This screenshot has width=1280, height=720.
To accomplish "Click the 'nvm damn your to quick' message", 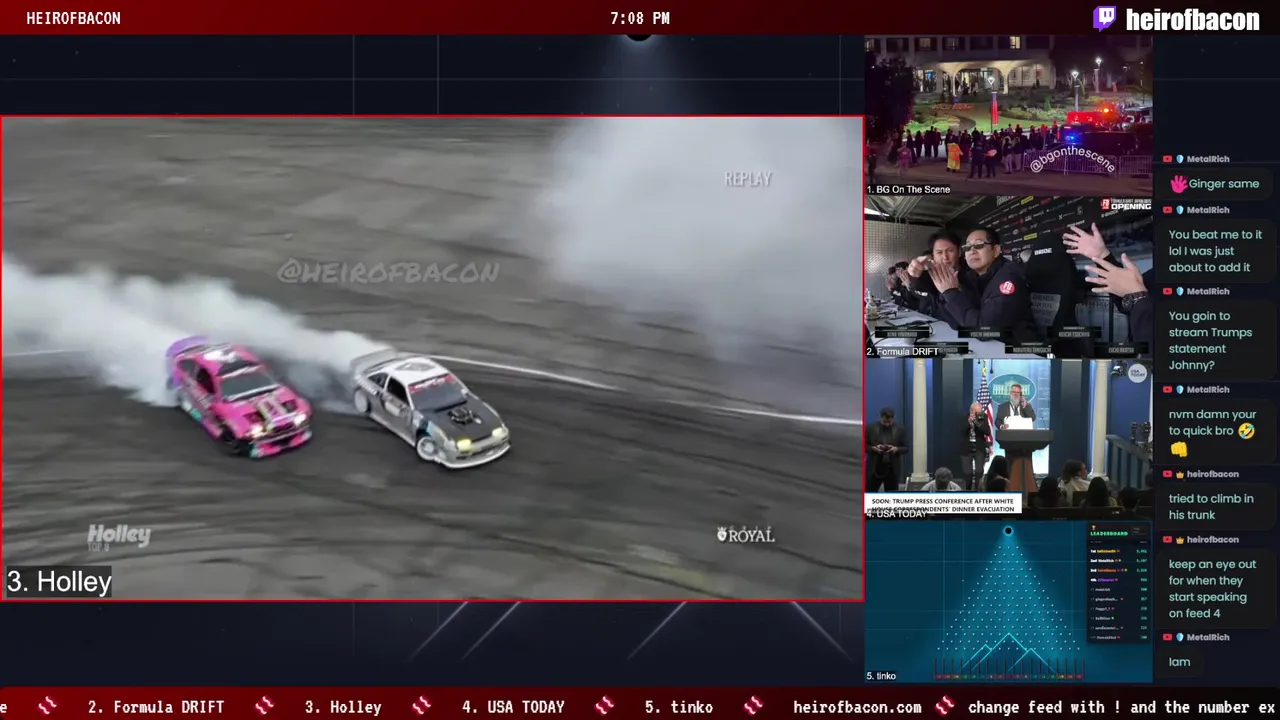I will point(1215,431).
